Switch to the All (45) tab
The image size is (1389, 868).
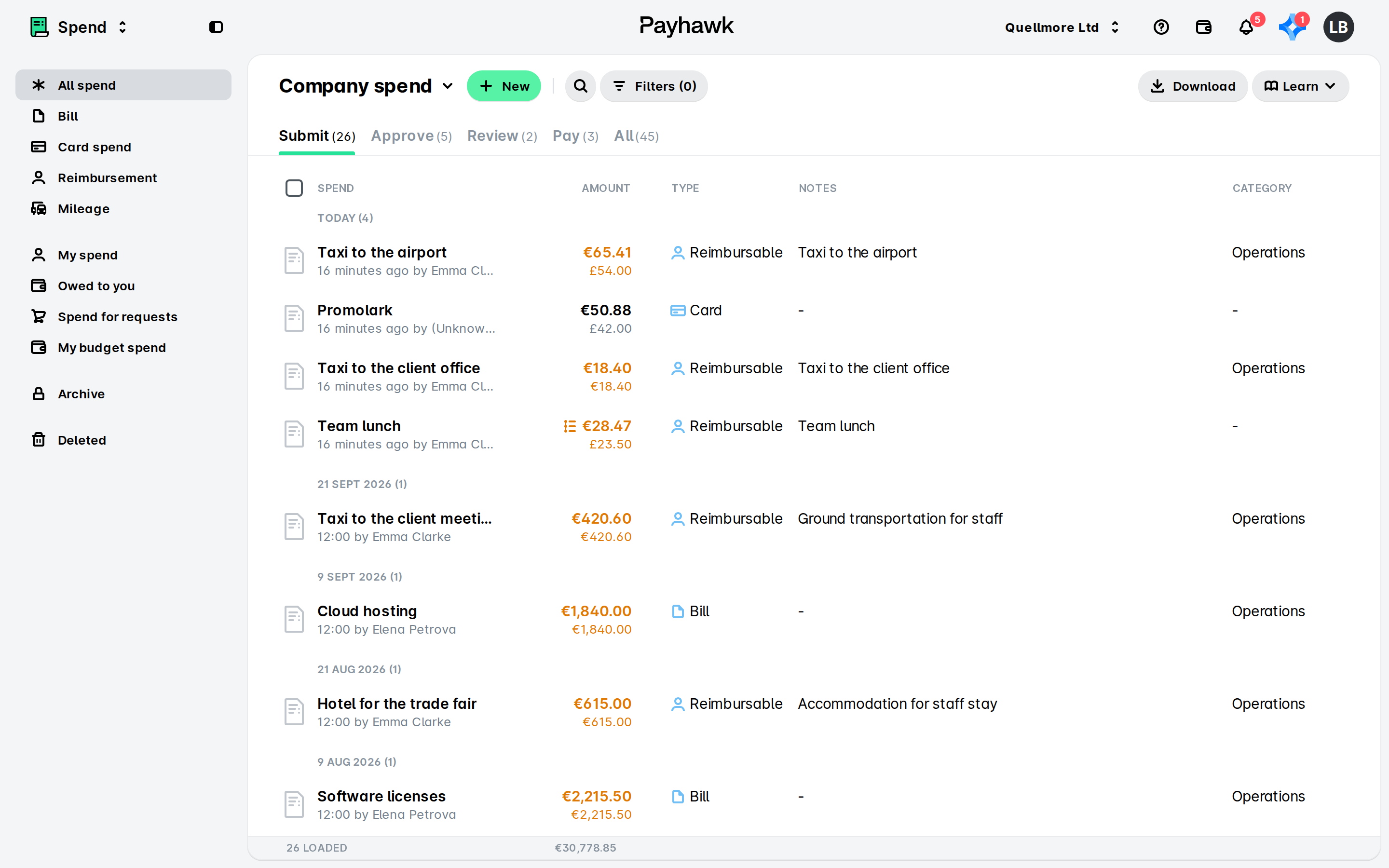[637, 136]
